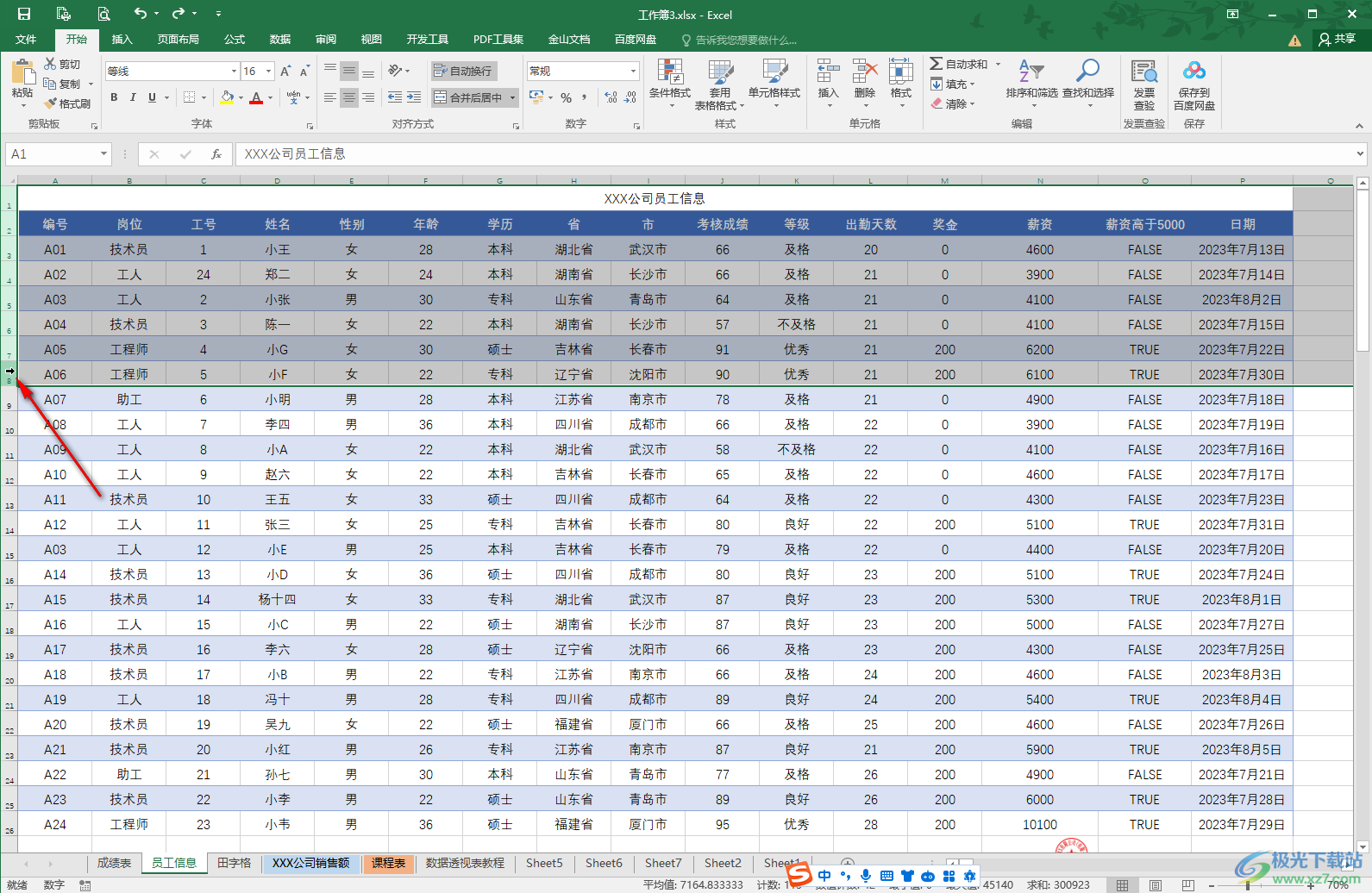Open the font name dropdown (等线)
The image size is (1372, 893).
[x=234, y=71]
